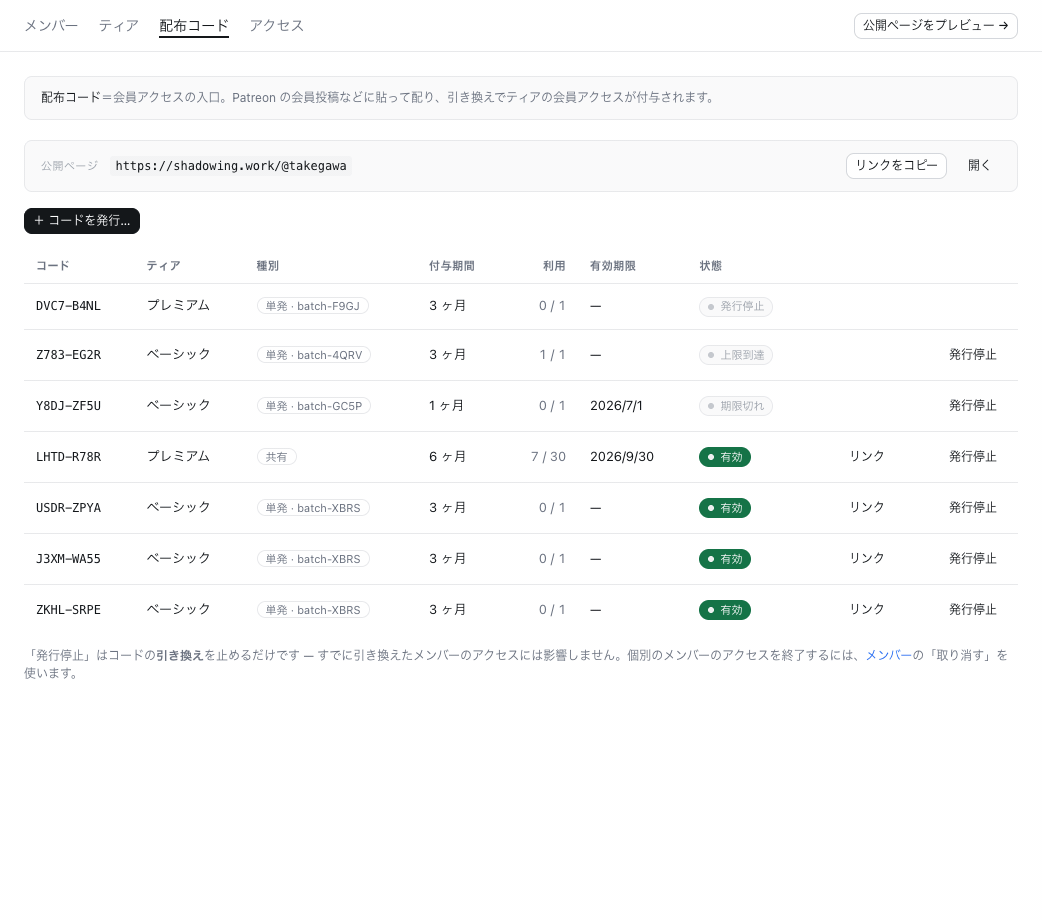Click リンク for code USDR-ZPYA
Image resolution: width=1042 pixels, height=920 pixels.
[x=867, y=508]
